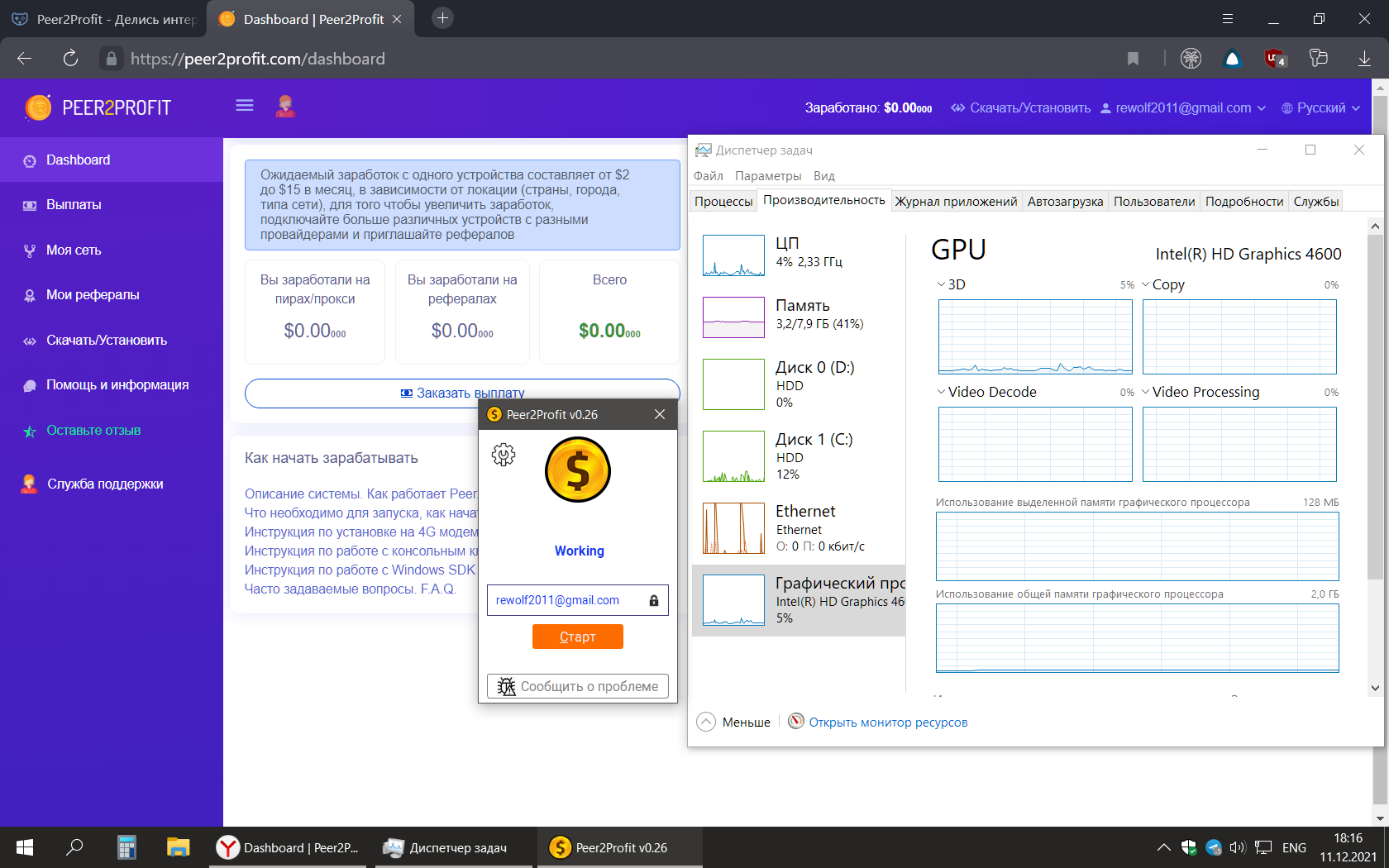Switch to Журнал приложений tab
1389x868 pixels.
(x=956, y=201)
